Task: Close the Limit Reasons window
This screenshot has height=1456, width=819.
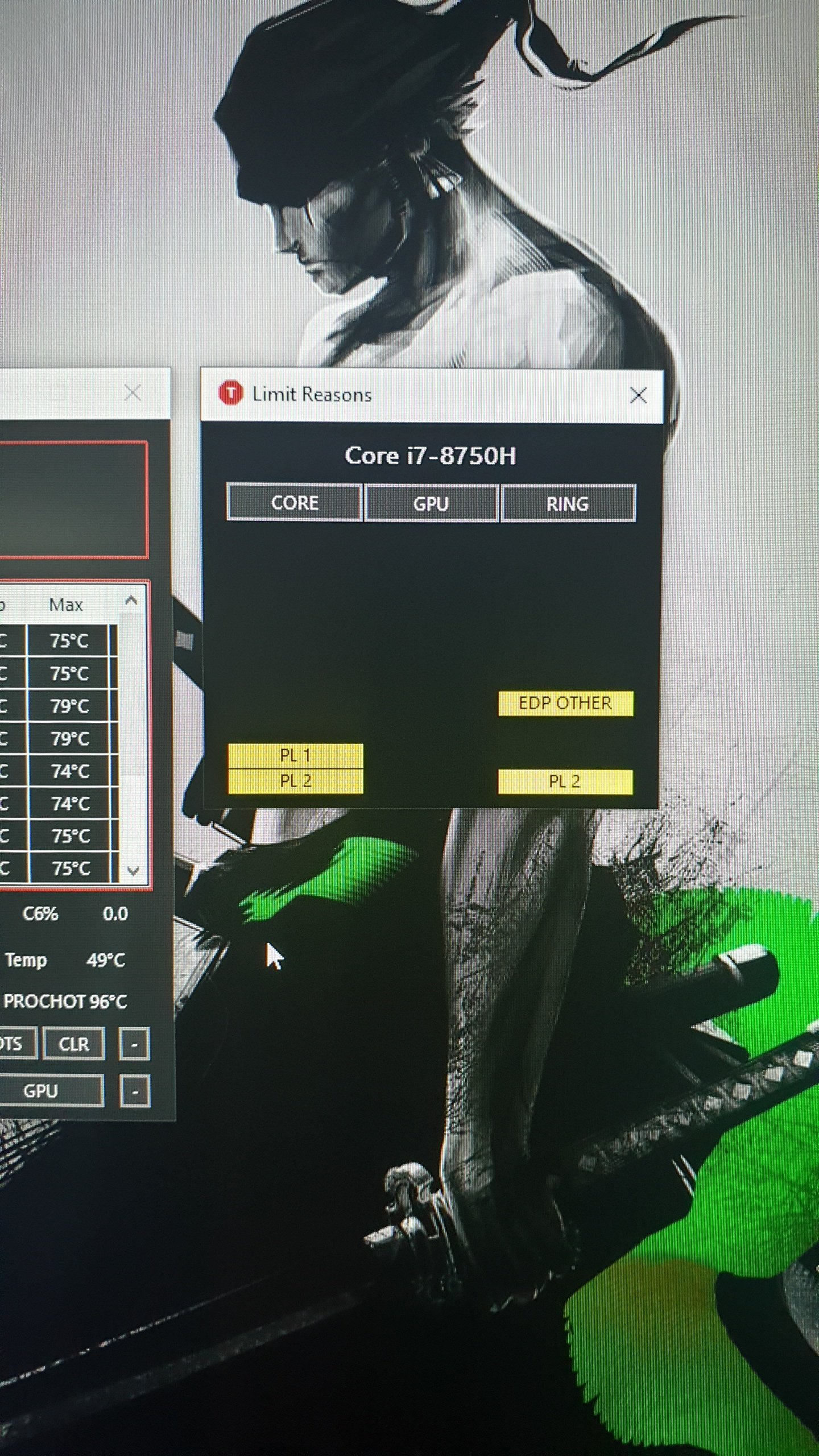Action: (x=638, y=395)
